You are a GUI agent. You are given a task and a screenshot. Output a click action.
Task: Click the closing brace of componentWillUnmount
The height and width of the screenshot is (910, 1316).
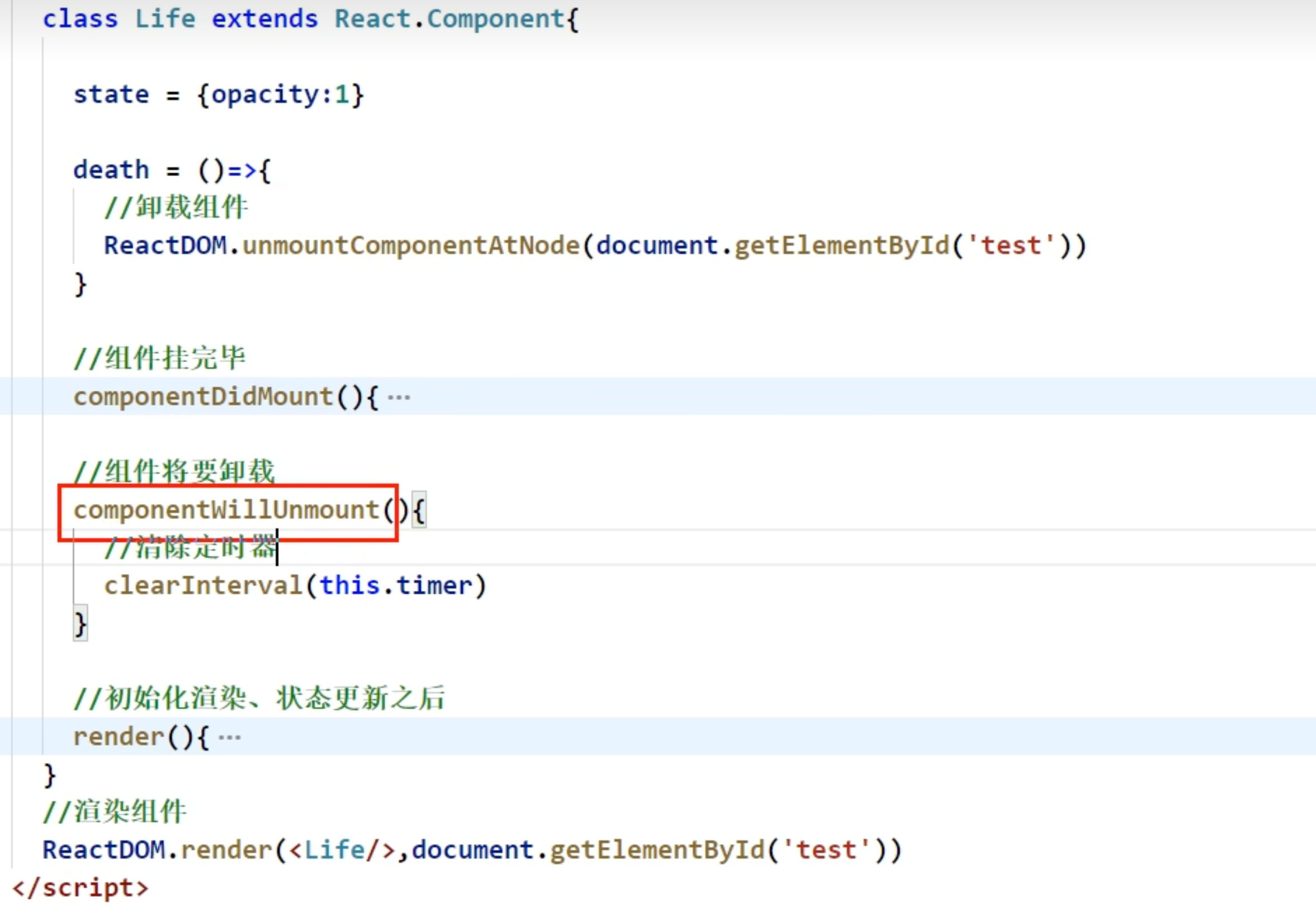pyautogui.click(x=81, y=624)
